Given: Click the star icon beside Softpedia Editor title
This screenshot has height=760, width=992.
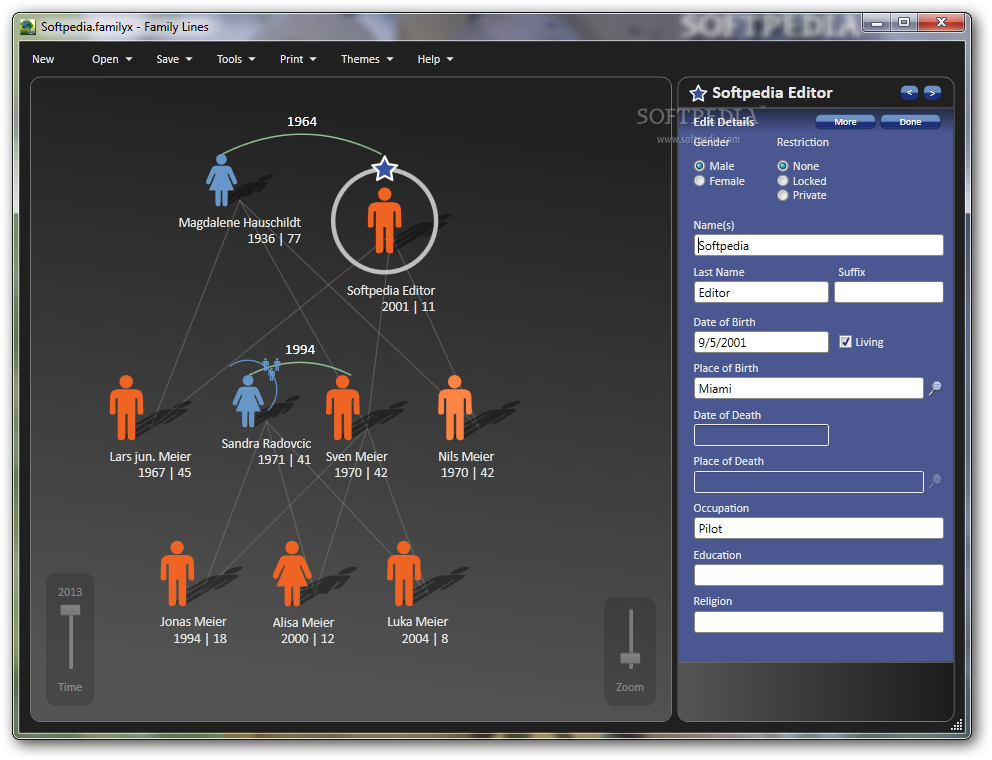Looking at the screenshot, I should click(x=698, y=94).
